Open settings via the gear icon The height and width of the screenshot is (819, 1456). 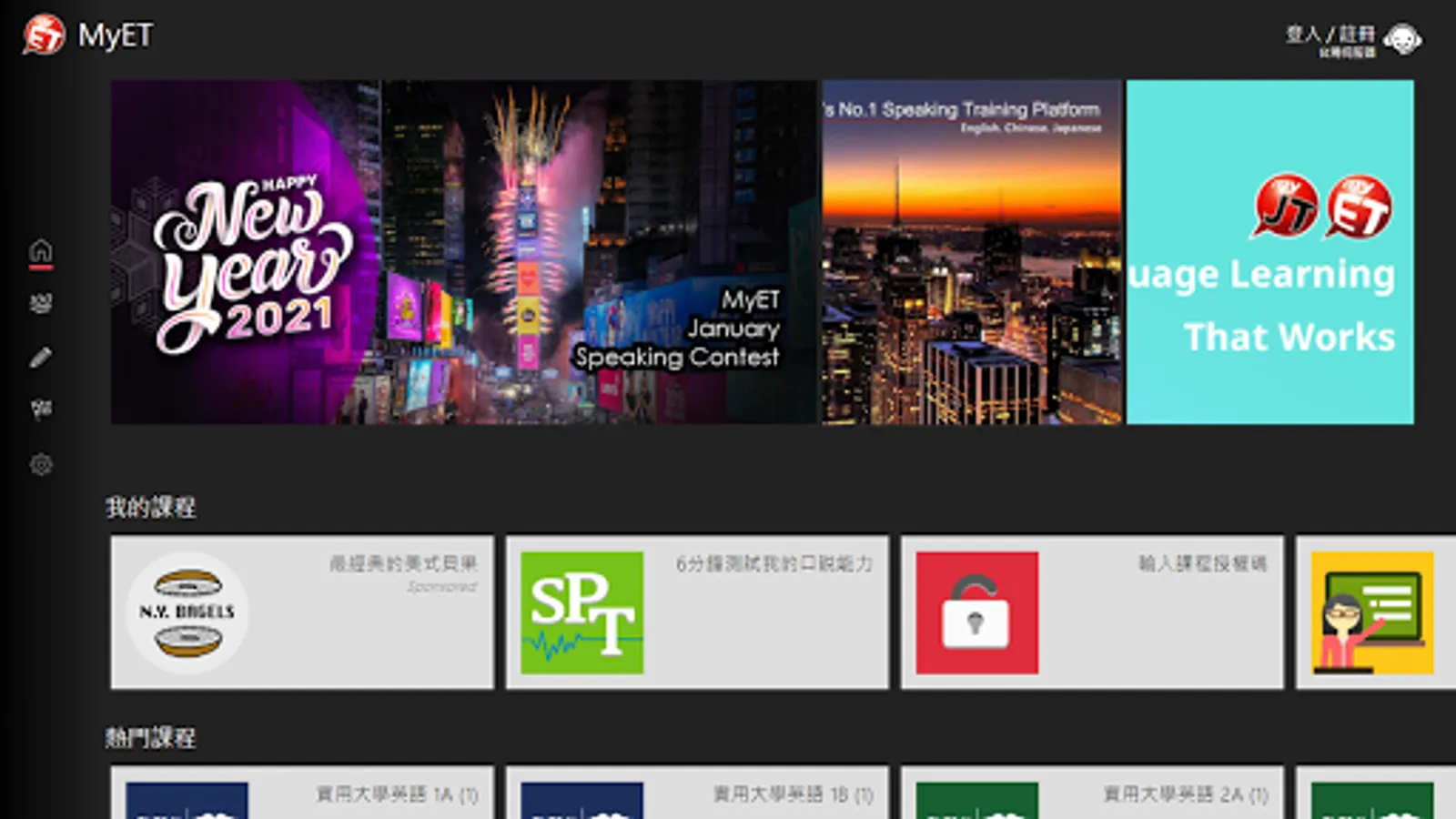[41, 465]
